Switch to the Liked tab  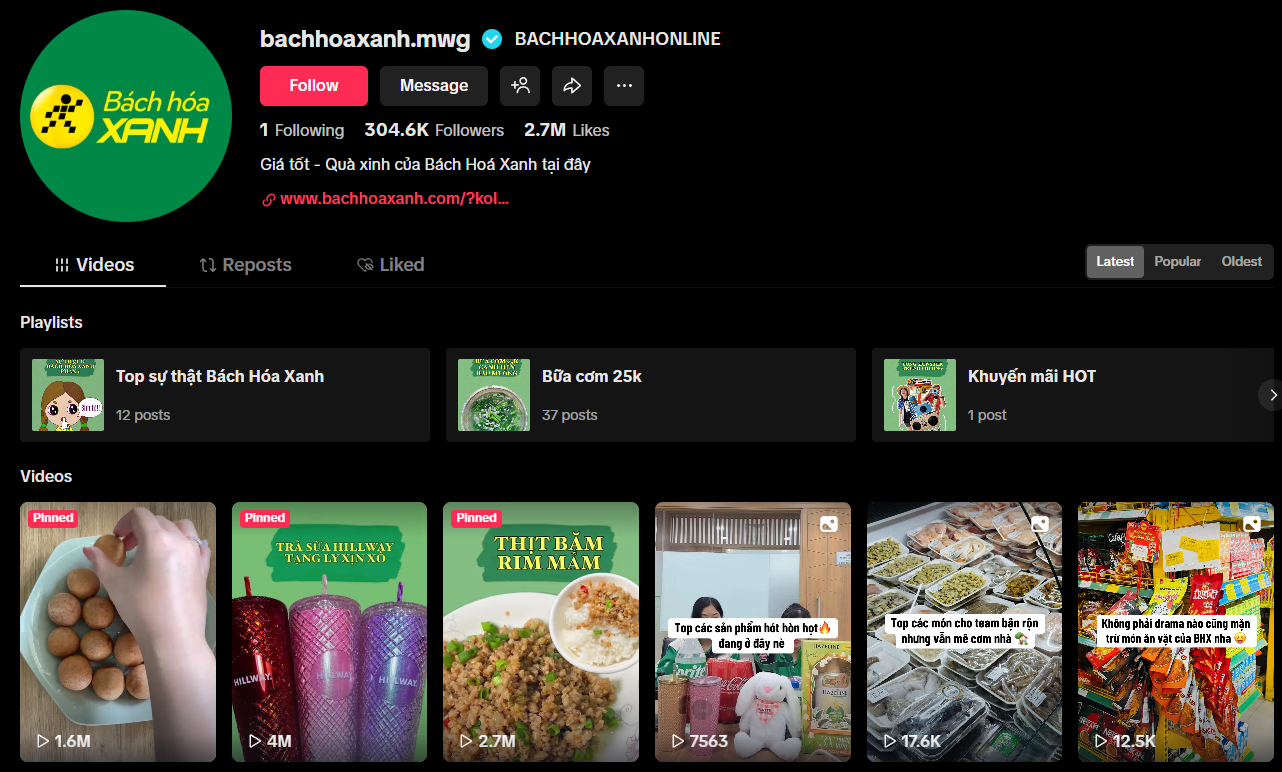(x=391, y=265)
